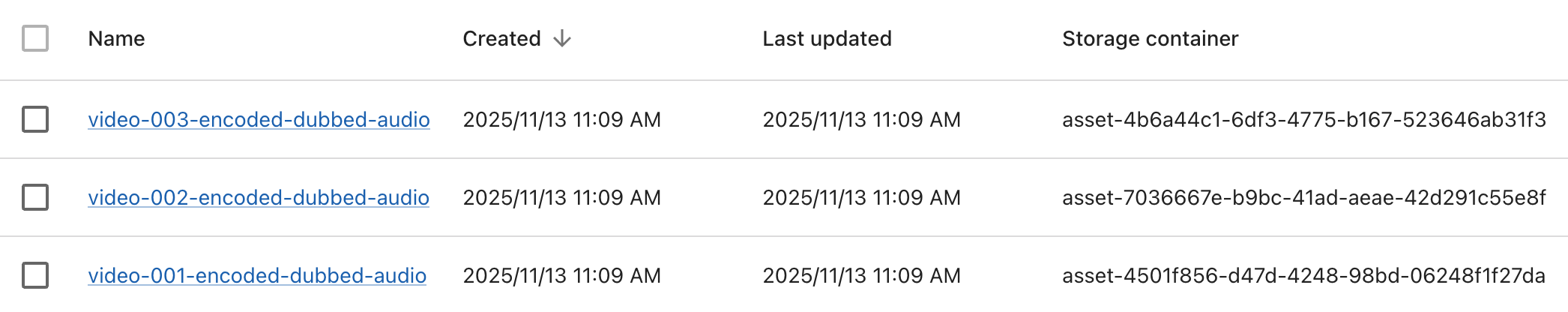Select checkbox for video-003-encoded-dubbed-audio row

pos(35,119)
